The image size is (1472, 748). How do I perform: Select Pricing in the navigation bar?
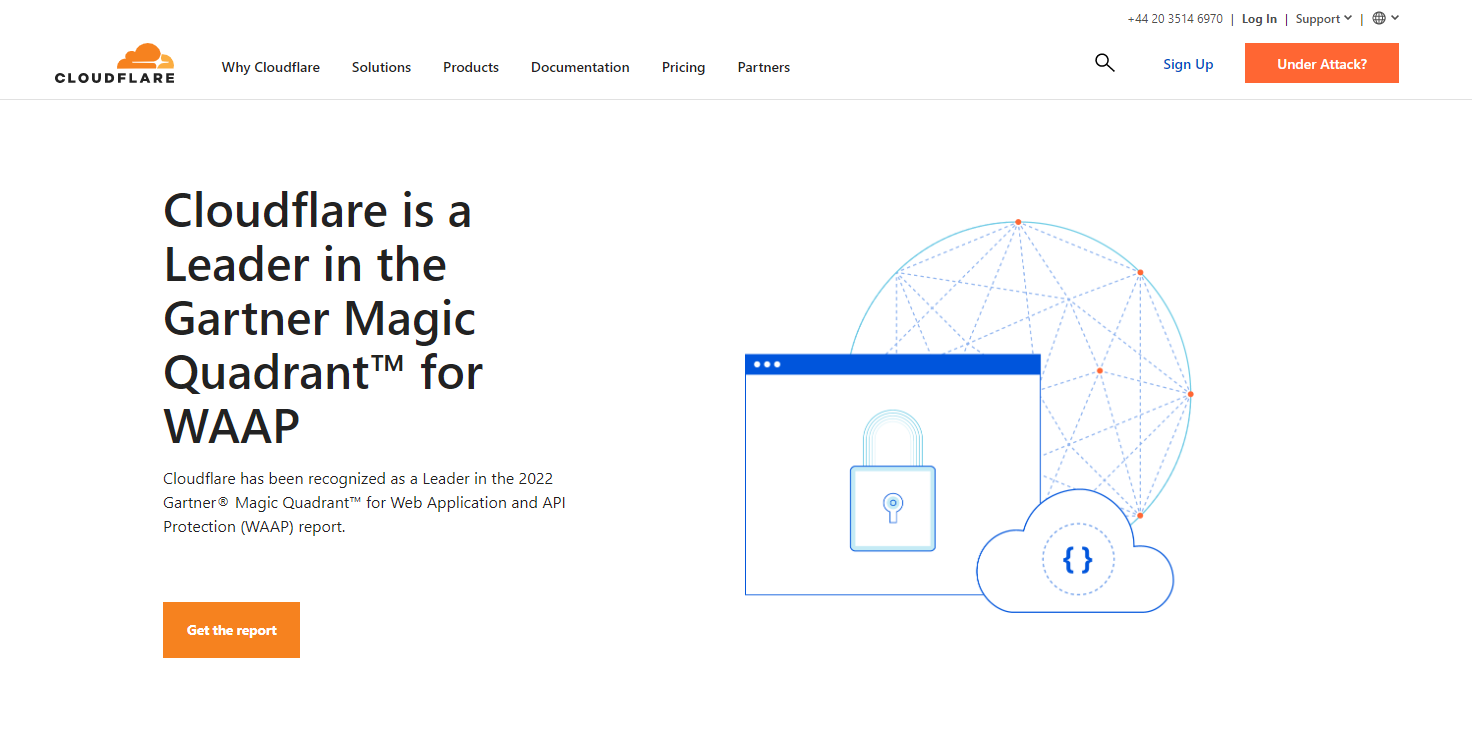683,67
